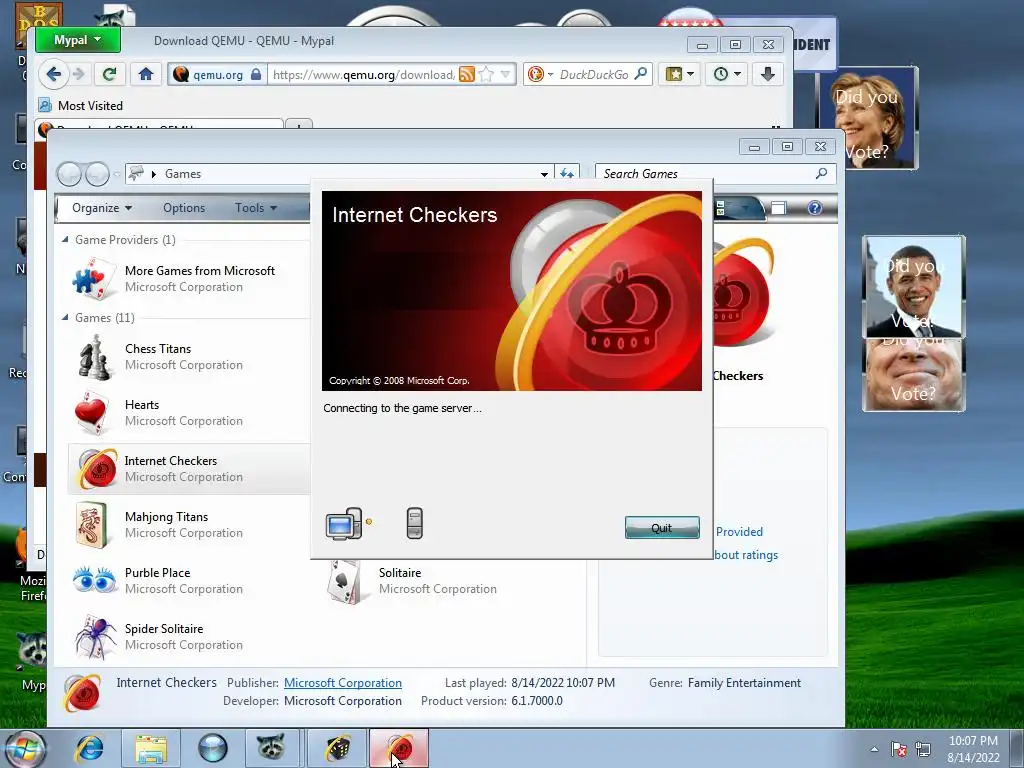Show hidden system tray icons
Screen dimensions: 1024x768
pos(874,749)
